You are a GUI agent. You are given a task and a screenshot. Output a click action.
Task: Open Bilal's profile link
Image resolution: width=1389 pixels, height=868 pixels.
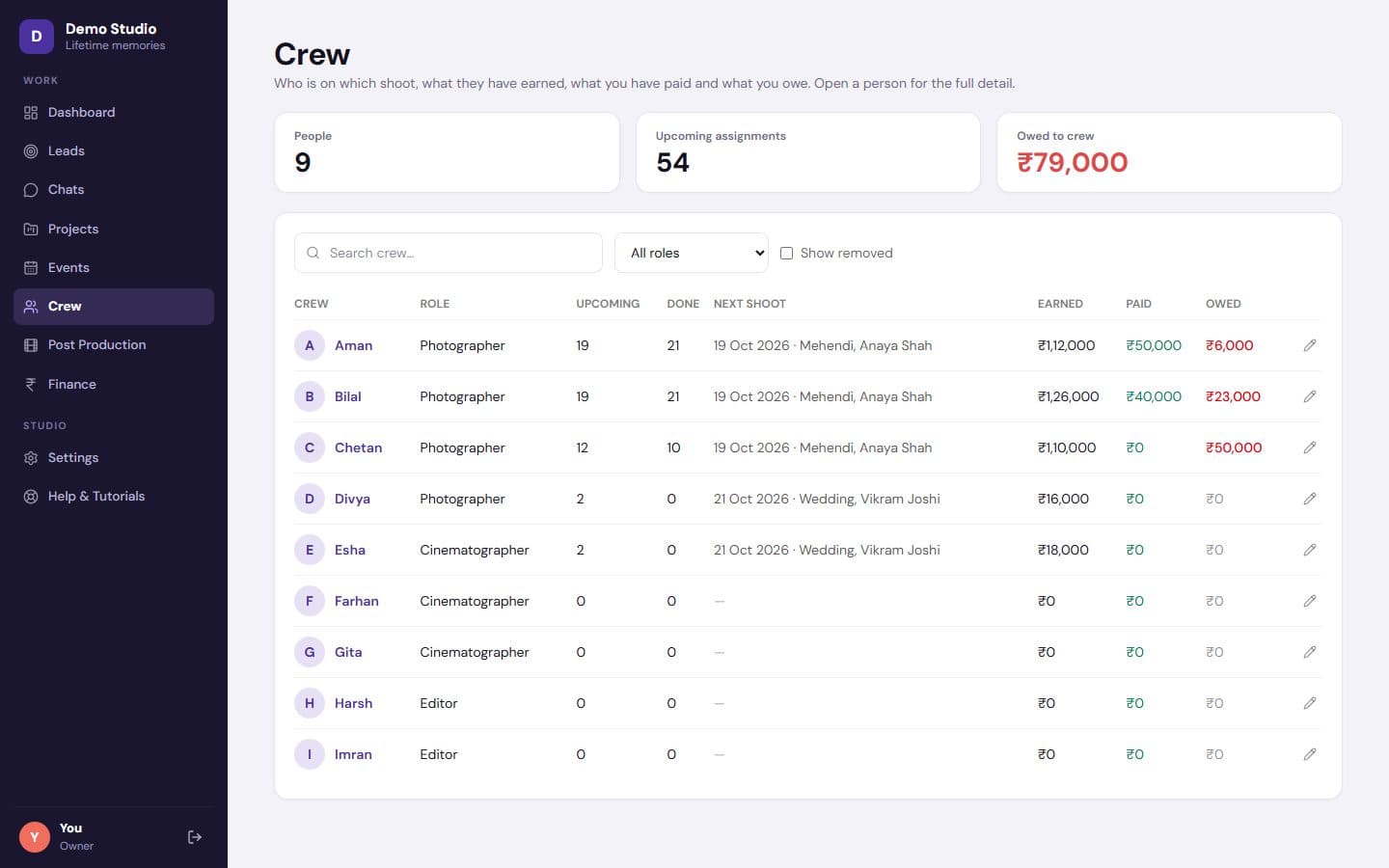[348, 396]
